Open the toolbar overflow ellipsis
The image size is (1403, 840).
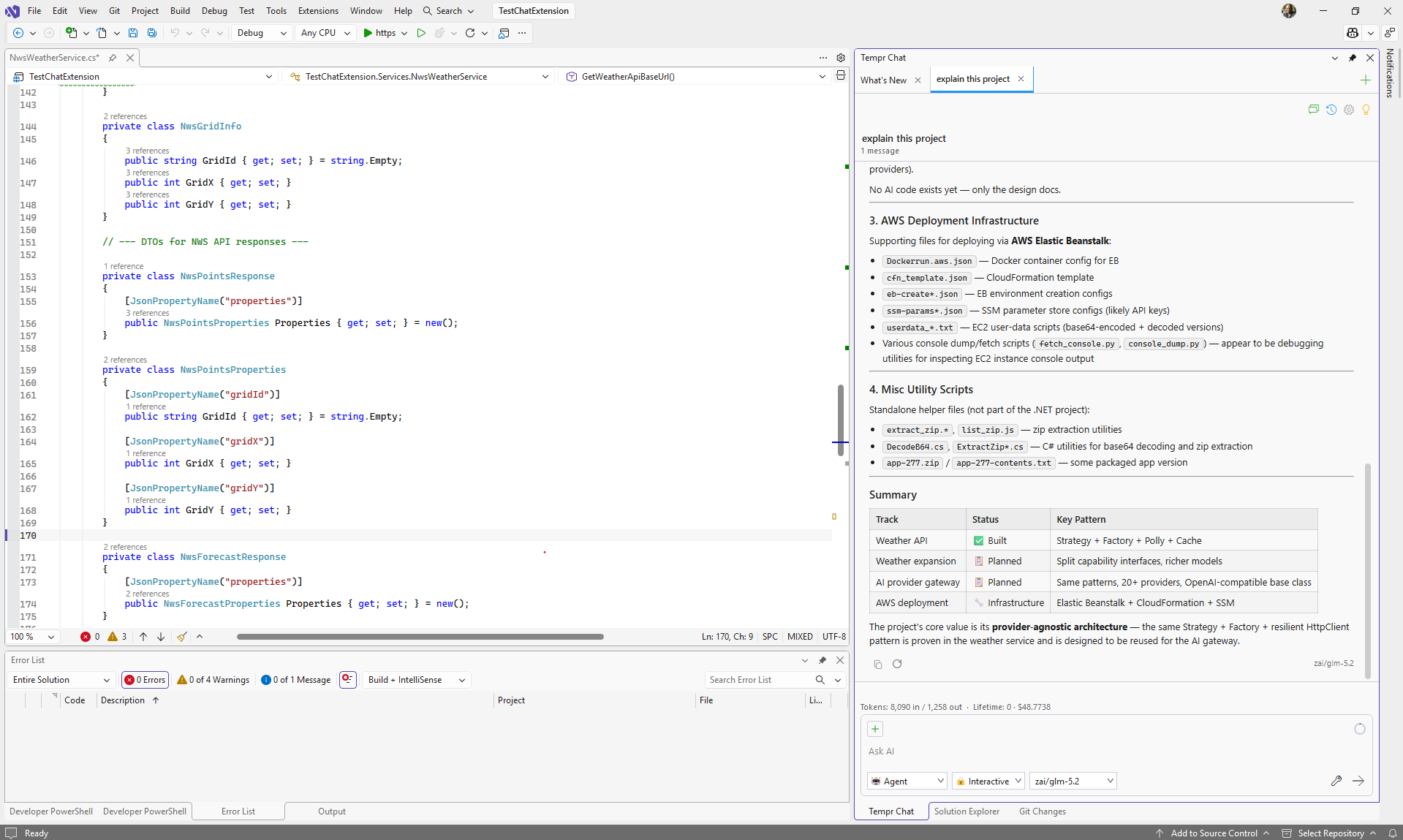click(522, 33)
